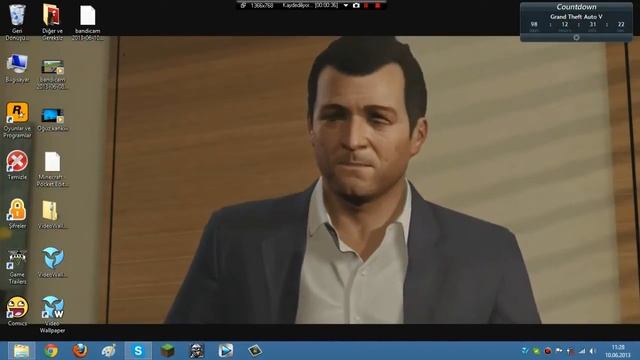Viewport: 640px width, 360px height.
Task: Click the red recording tray icon
Action: (548, 351)
